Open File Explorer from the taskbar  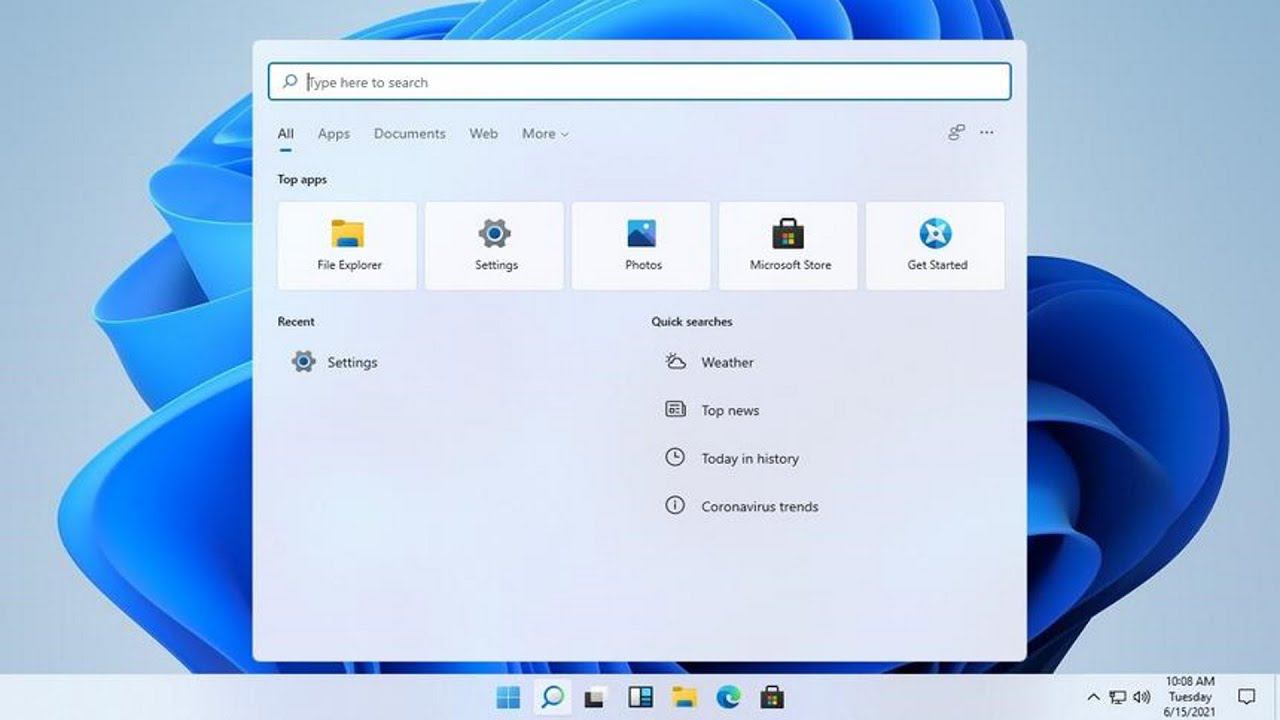tap(684, 697)
